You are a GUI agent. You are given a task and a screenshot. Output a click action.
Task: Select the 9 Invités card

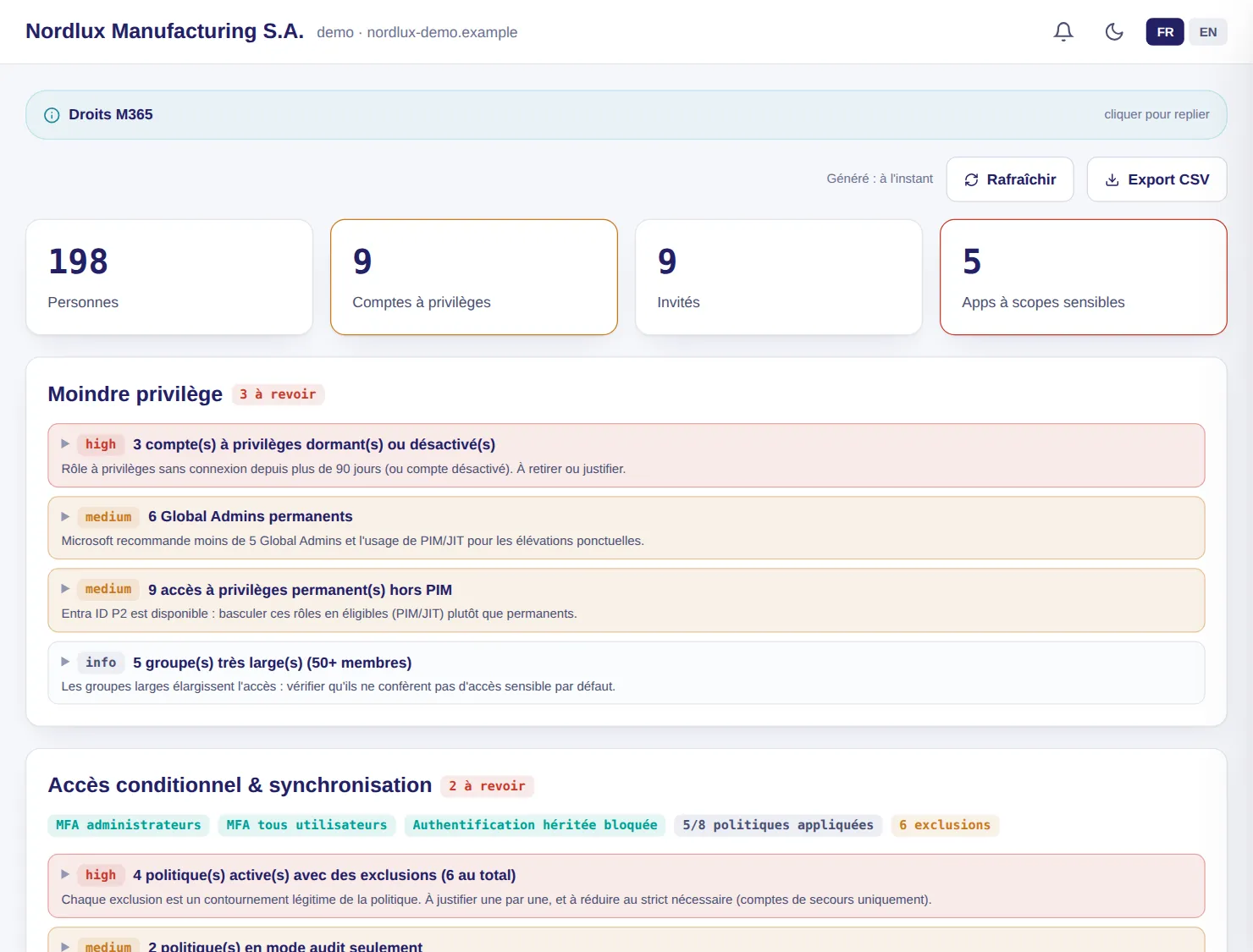(779, 278)
